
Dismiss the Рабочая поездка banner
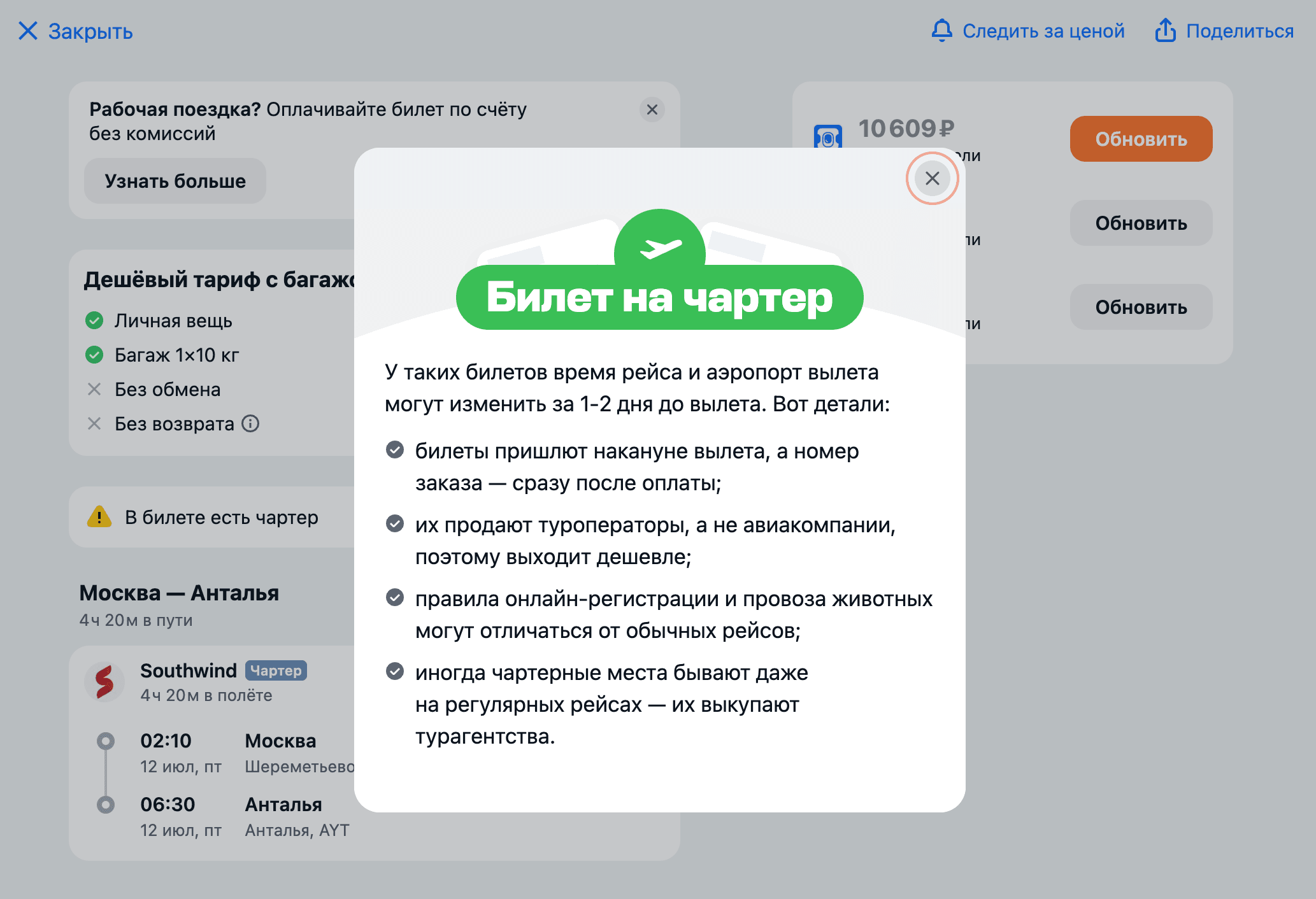[x=652, y=110]
